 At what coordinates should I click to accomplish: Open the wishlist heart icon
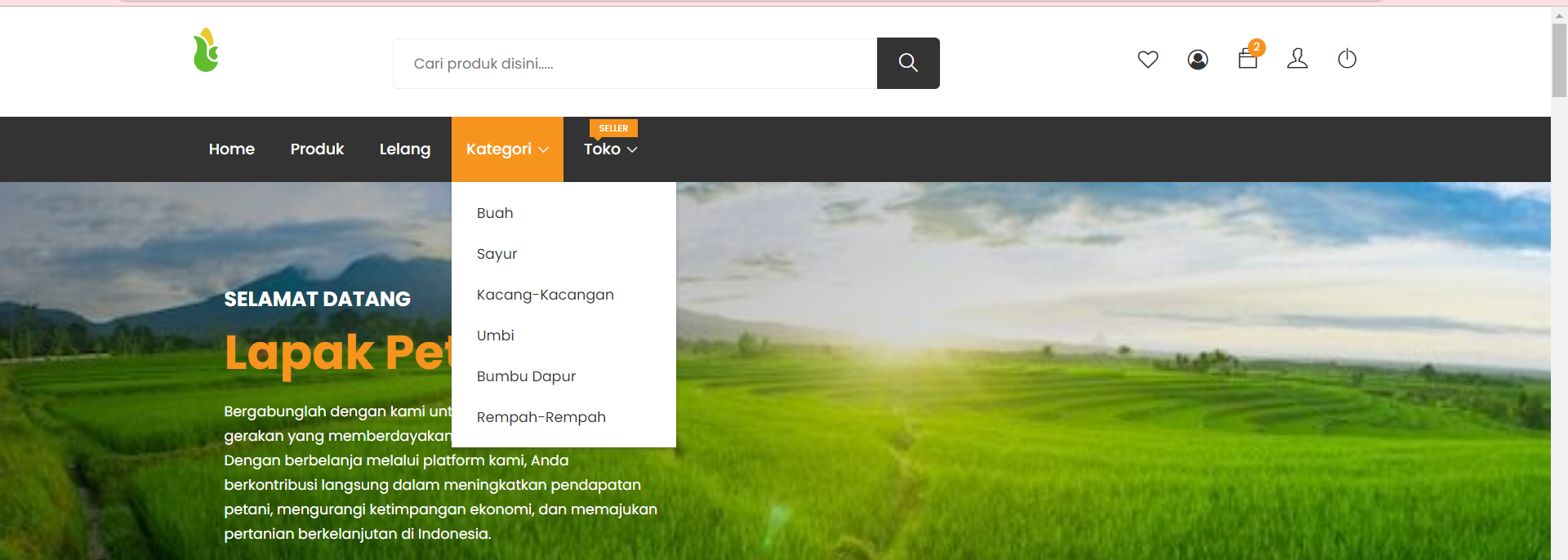coord(1147,60)
